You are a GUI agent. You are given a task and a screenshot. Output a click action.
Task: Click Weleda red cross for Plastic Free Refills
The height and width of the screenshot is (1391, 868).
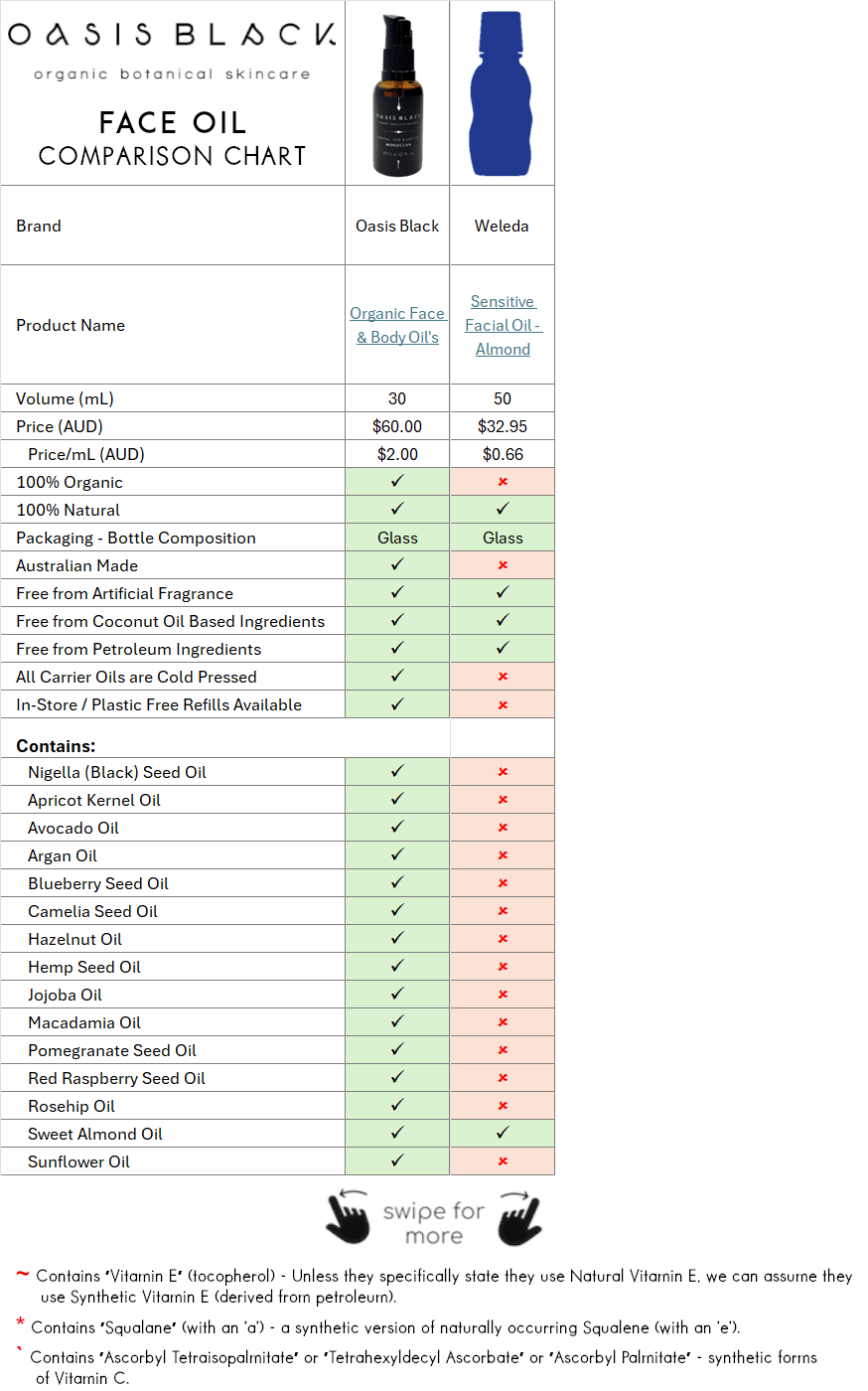coord(503,704)
